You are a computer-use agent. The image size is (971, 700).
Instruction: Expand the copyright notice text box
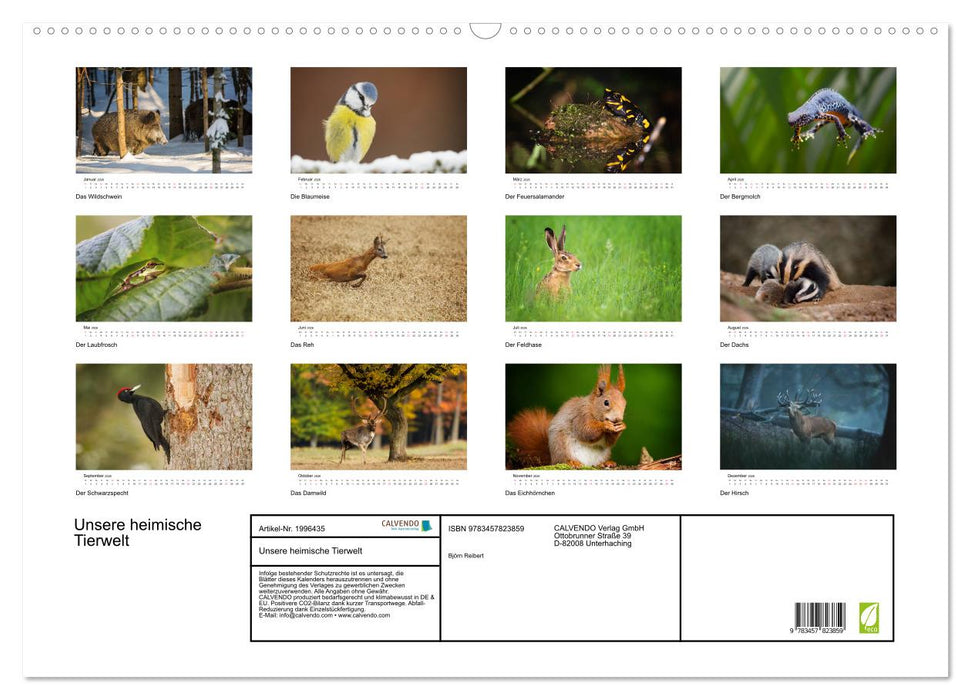point(343,593)
